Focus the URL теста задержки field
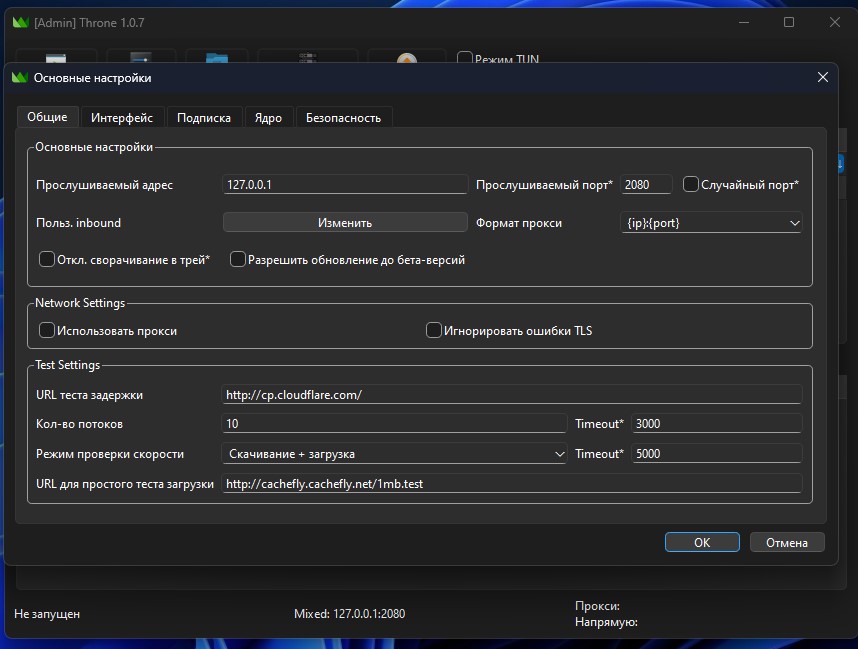 [x=511, y=394]
